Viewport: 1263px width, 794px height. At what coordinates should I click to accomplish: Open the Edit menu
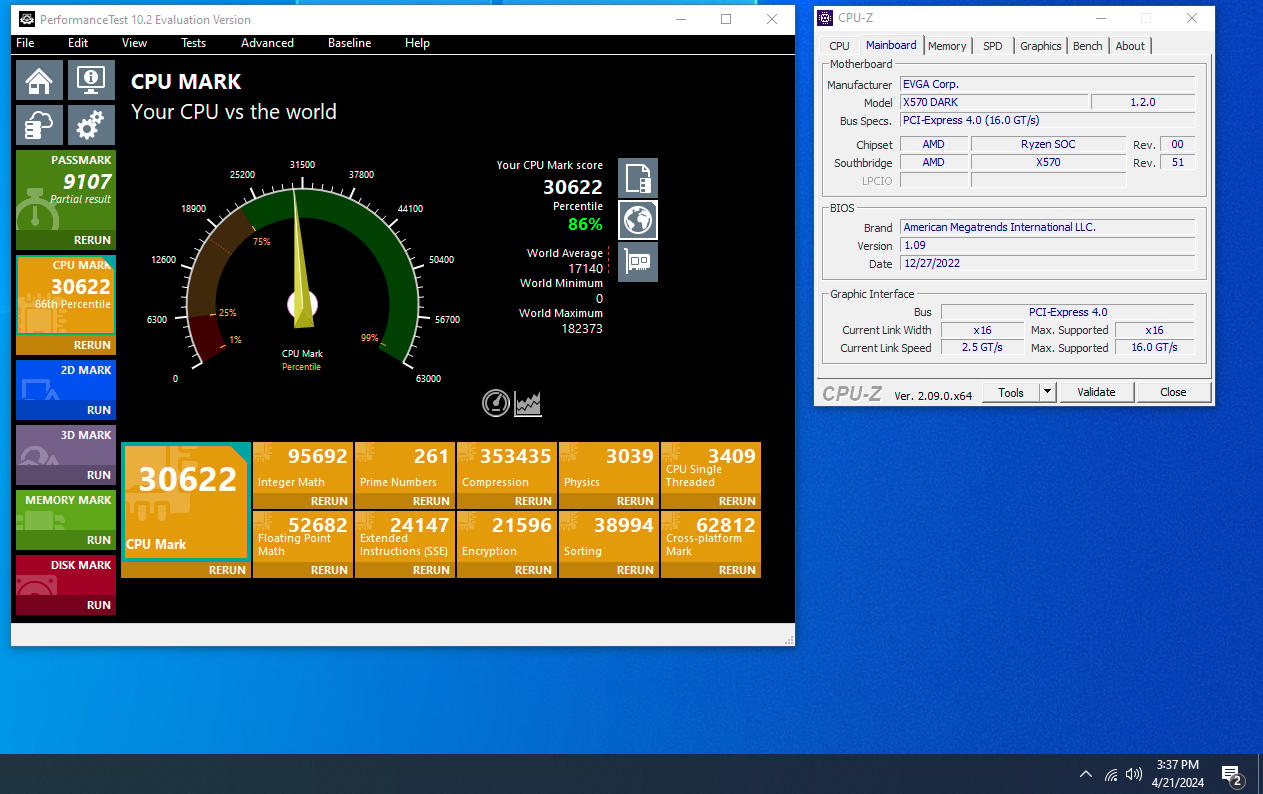click(78, 43)
